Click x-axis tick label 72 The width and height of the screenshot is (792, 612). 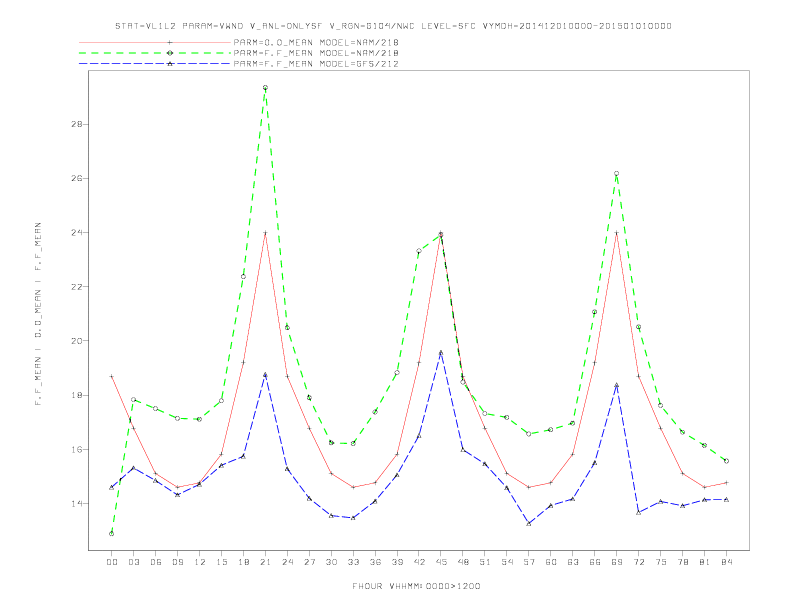(x=638, y=562)
